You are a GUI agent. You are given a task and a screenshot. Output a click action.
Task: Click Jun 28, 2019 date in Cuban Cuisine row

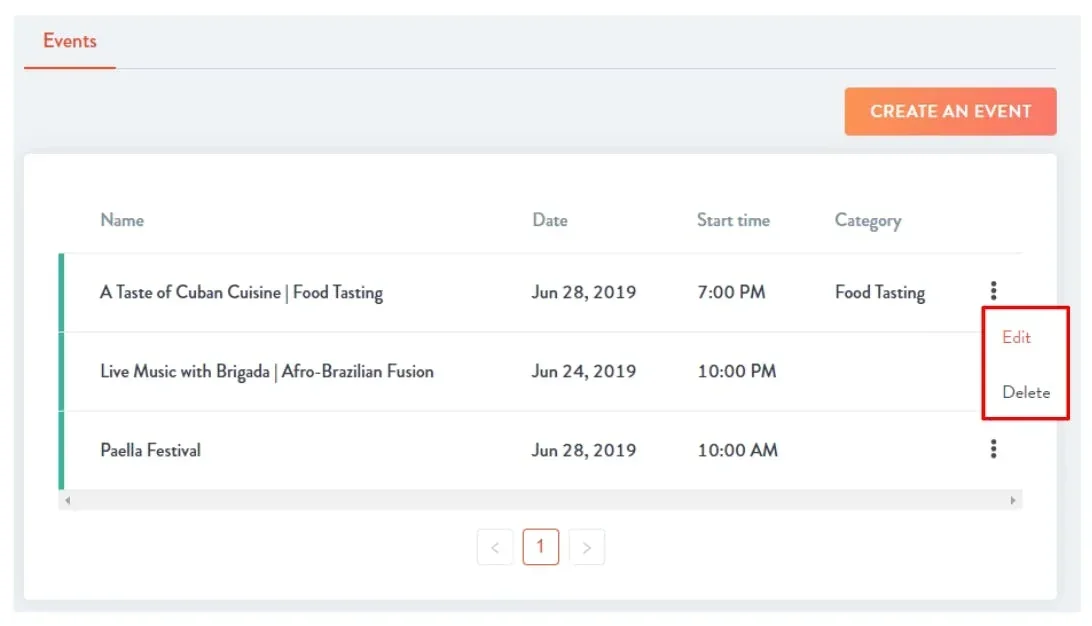584,292
